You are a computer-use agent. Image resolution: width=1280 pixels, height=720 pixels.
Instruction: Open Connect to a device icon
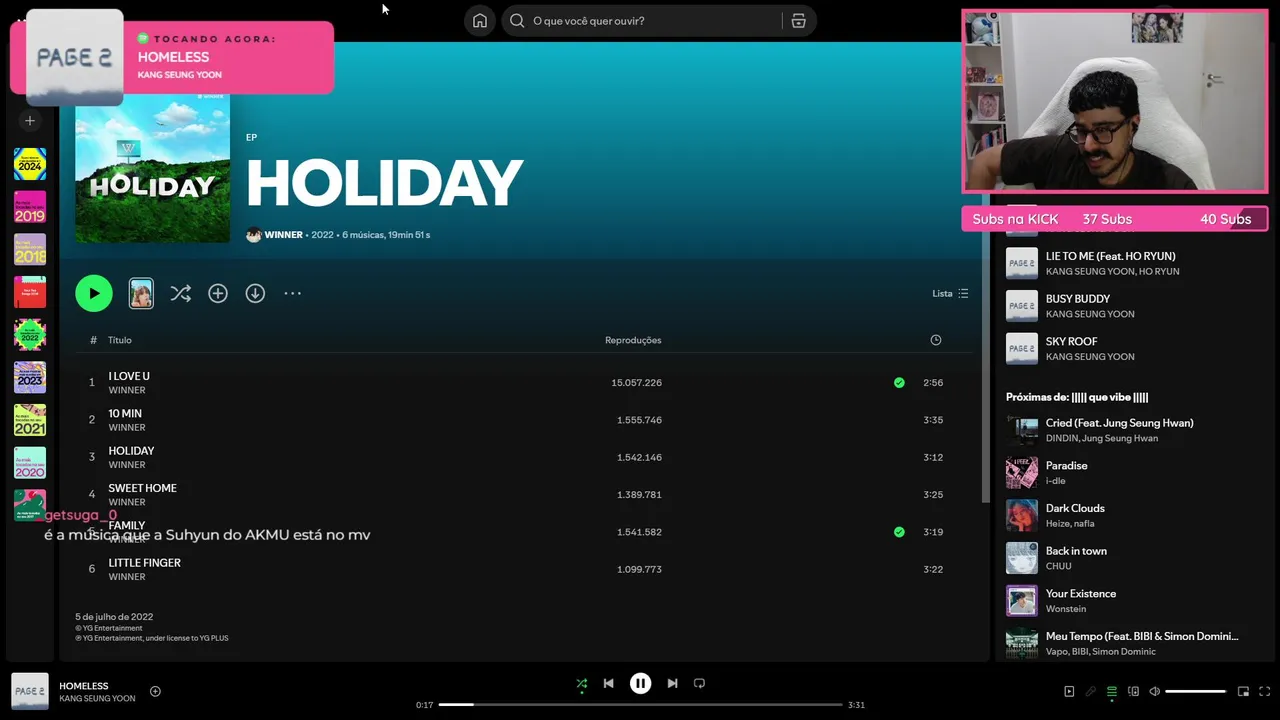1133,691
